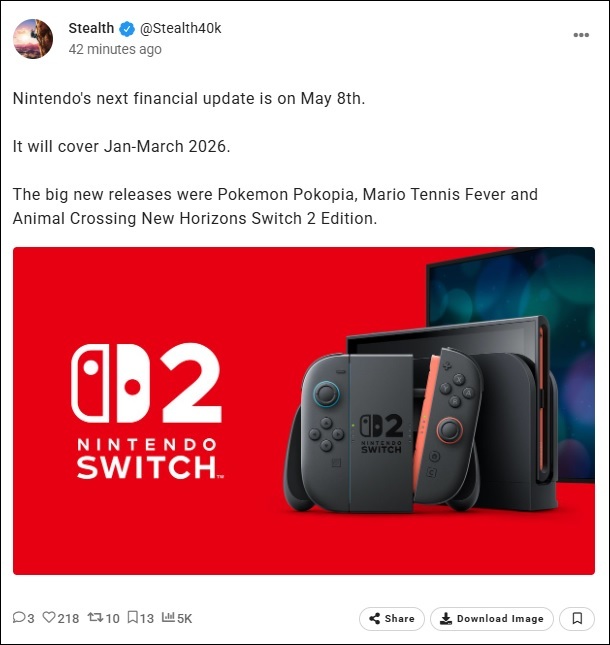The width and height of the screenshot is (610, 645).
Task: Toggle the bookmark button at bottom right
Action: pos(577,619)
